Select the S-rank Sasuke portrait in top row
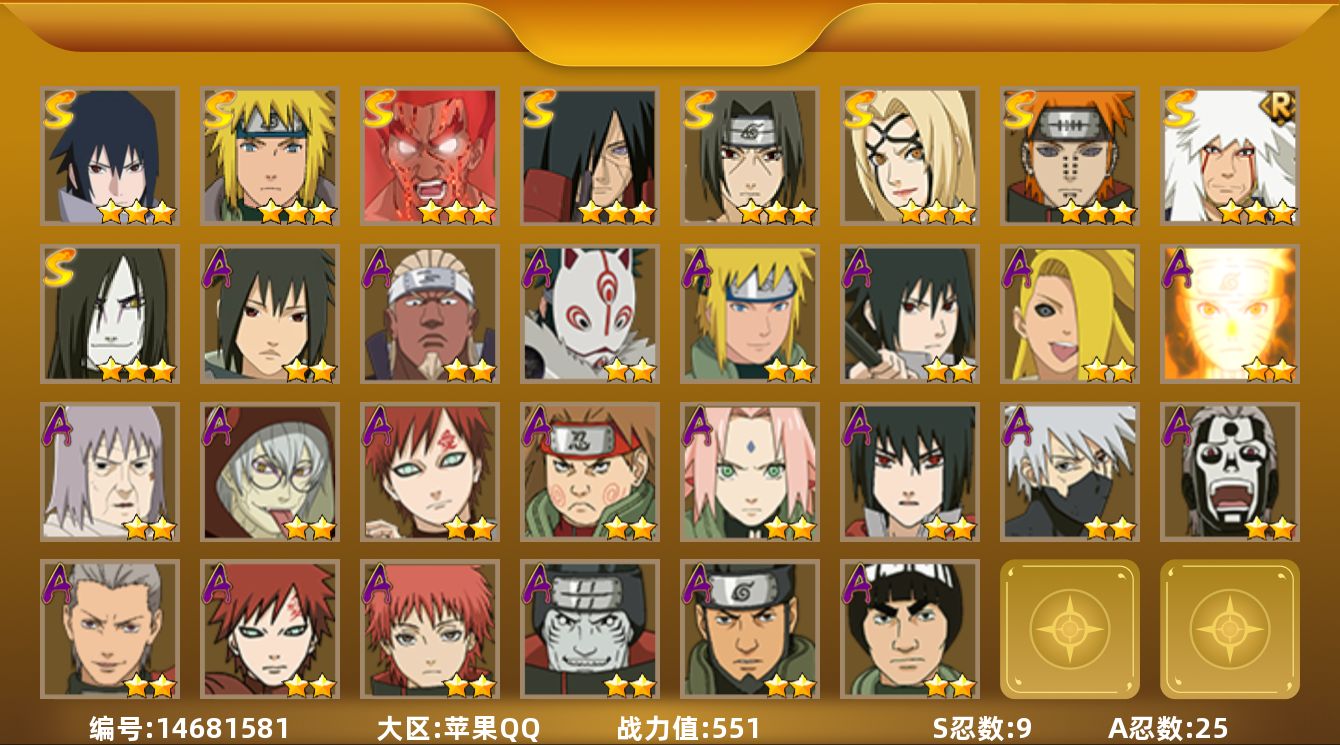 pos(109,156)
